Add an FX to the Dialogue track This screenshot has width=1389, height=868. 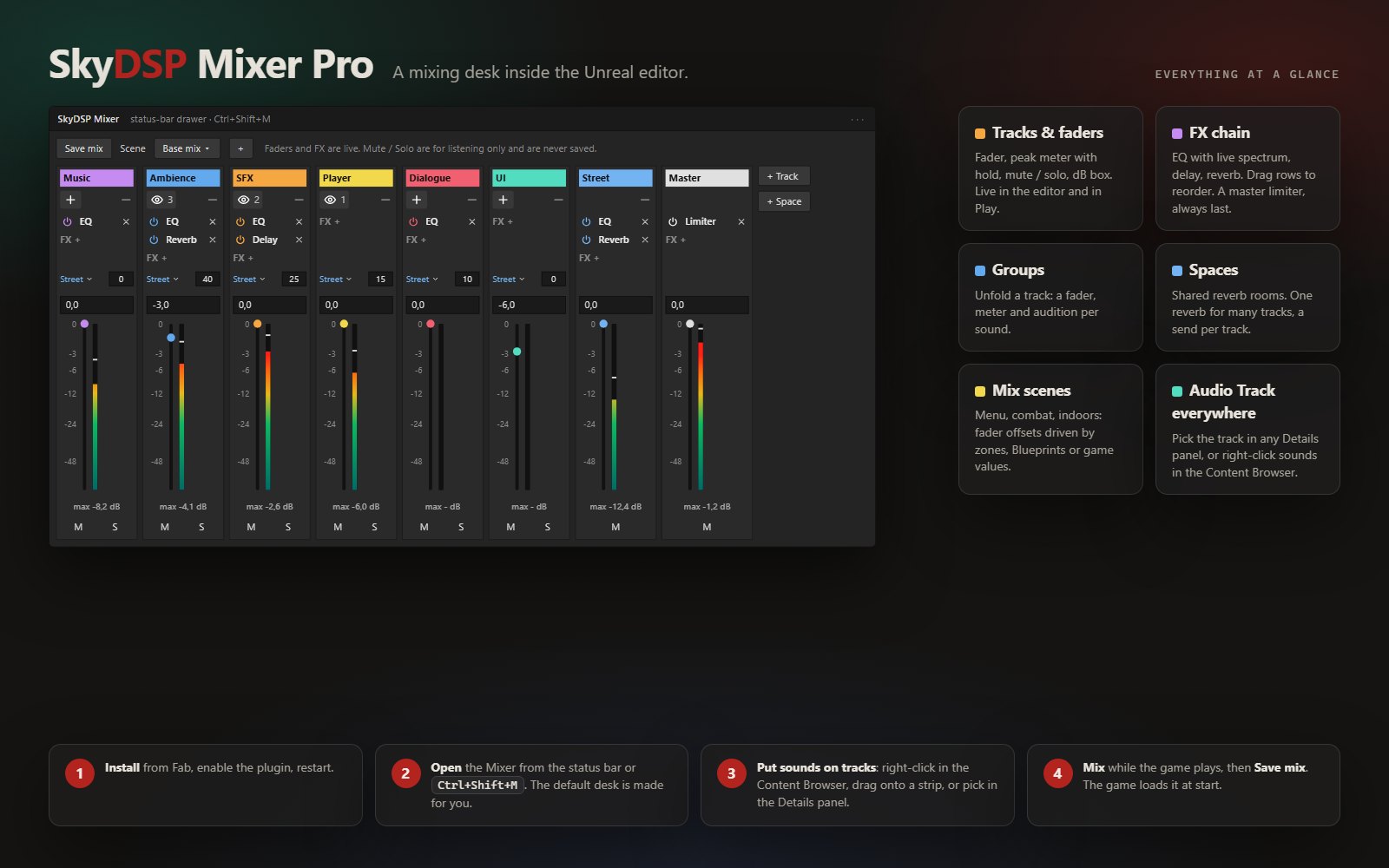417,240
